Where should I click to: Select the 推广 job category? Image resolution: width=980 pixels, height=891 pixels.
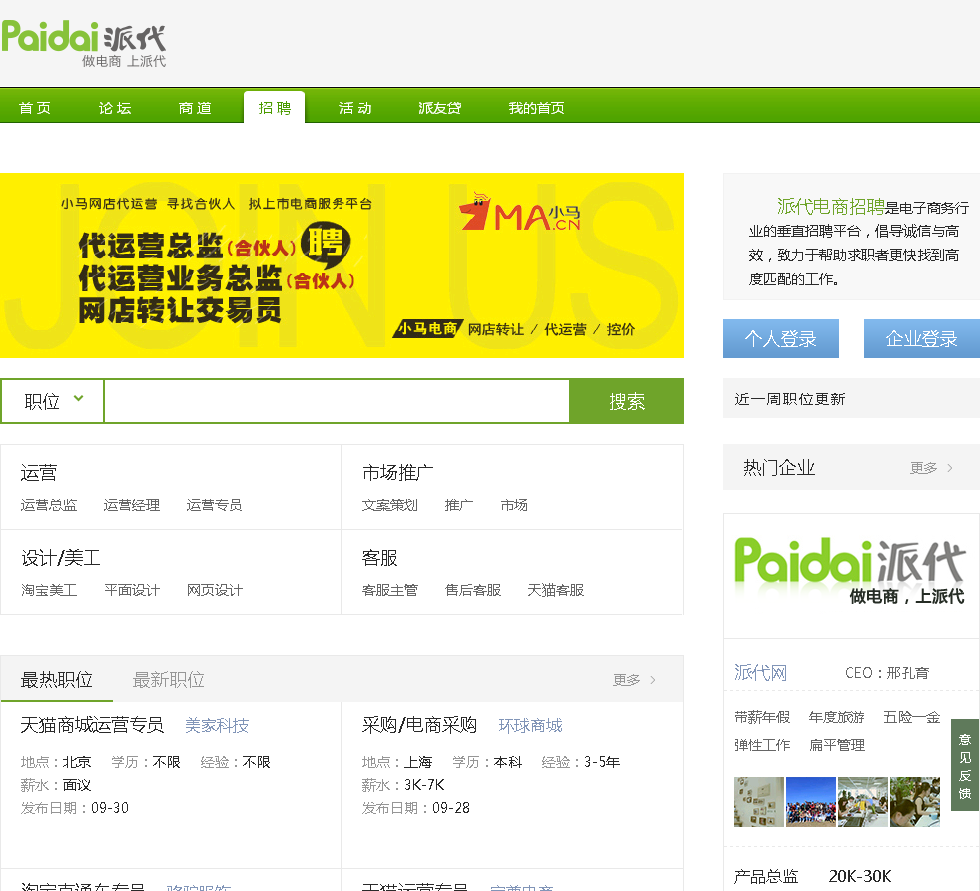pos(459,505)
